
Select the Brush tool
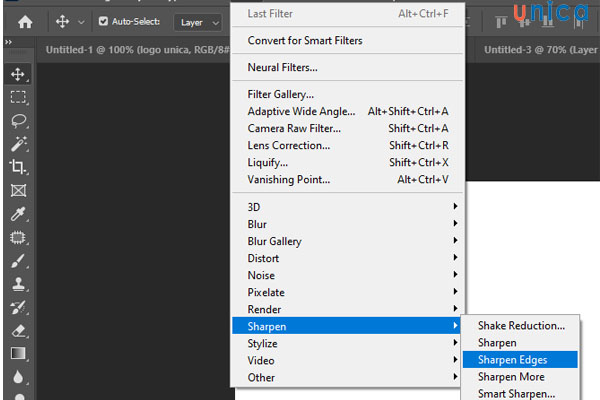(x=18, y=260)
